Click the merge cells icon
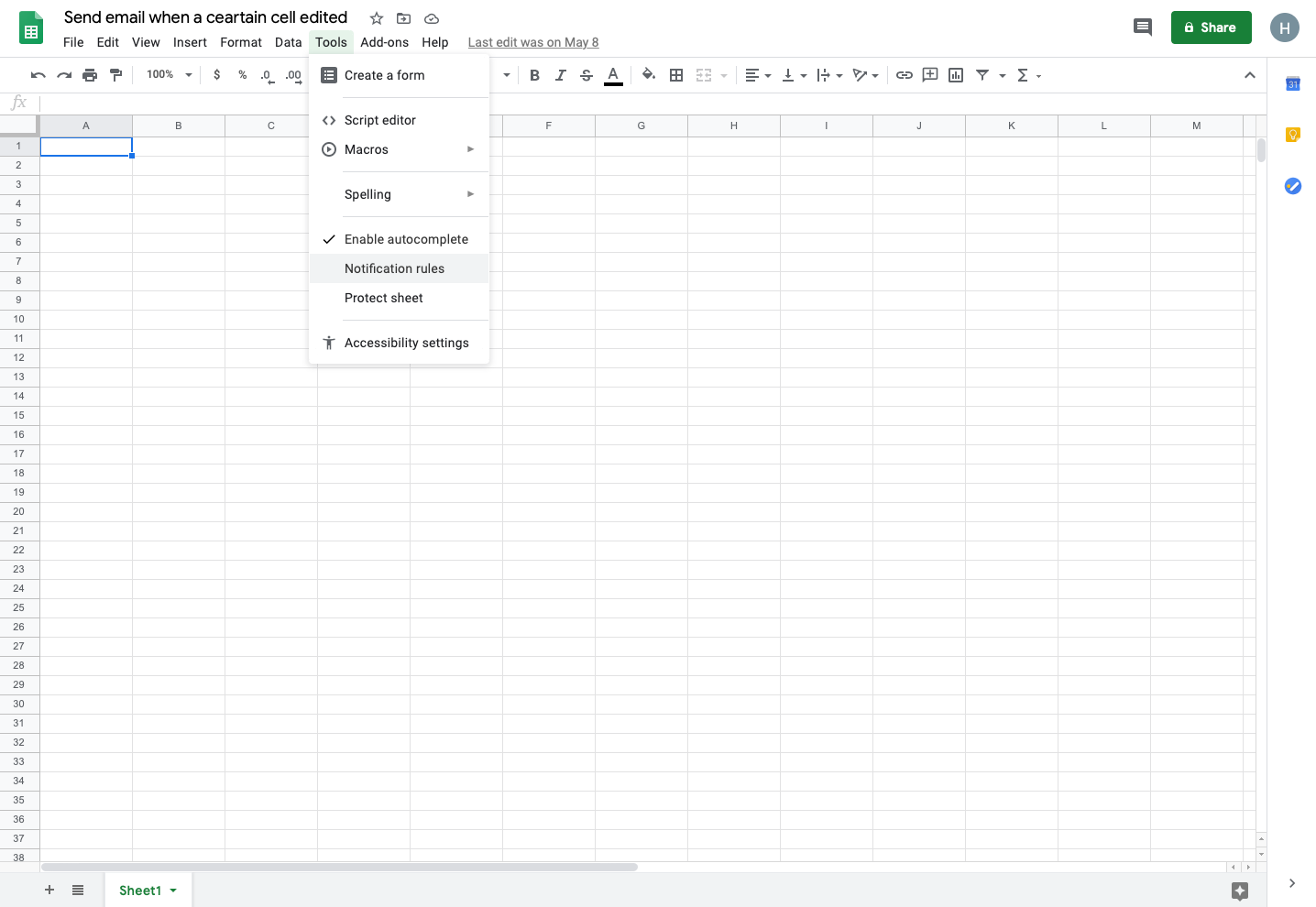This screenshot has width=1316, height=907. 704,75
